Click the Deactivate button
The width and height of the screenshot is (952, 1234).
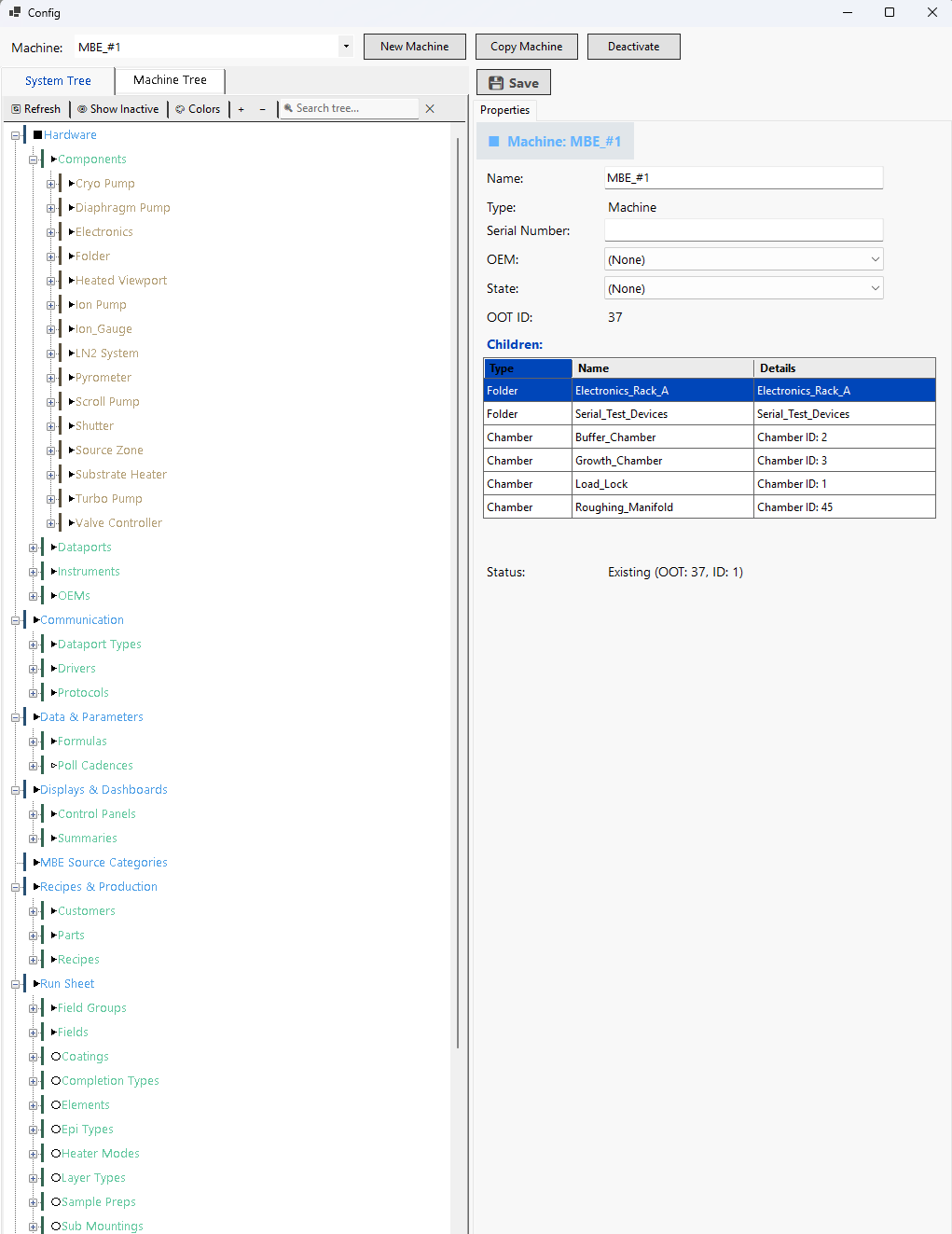pyautogui.click(x=633, y=47)
